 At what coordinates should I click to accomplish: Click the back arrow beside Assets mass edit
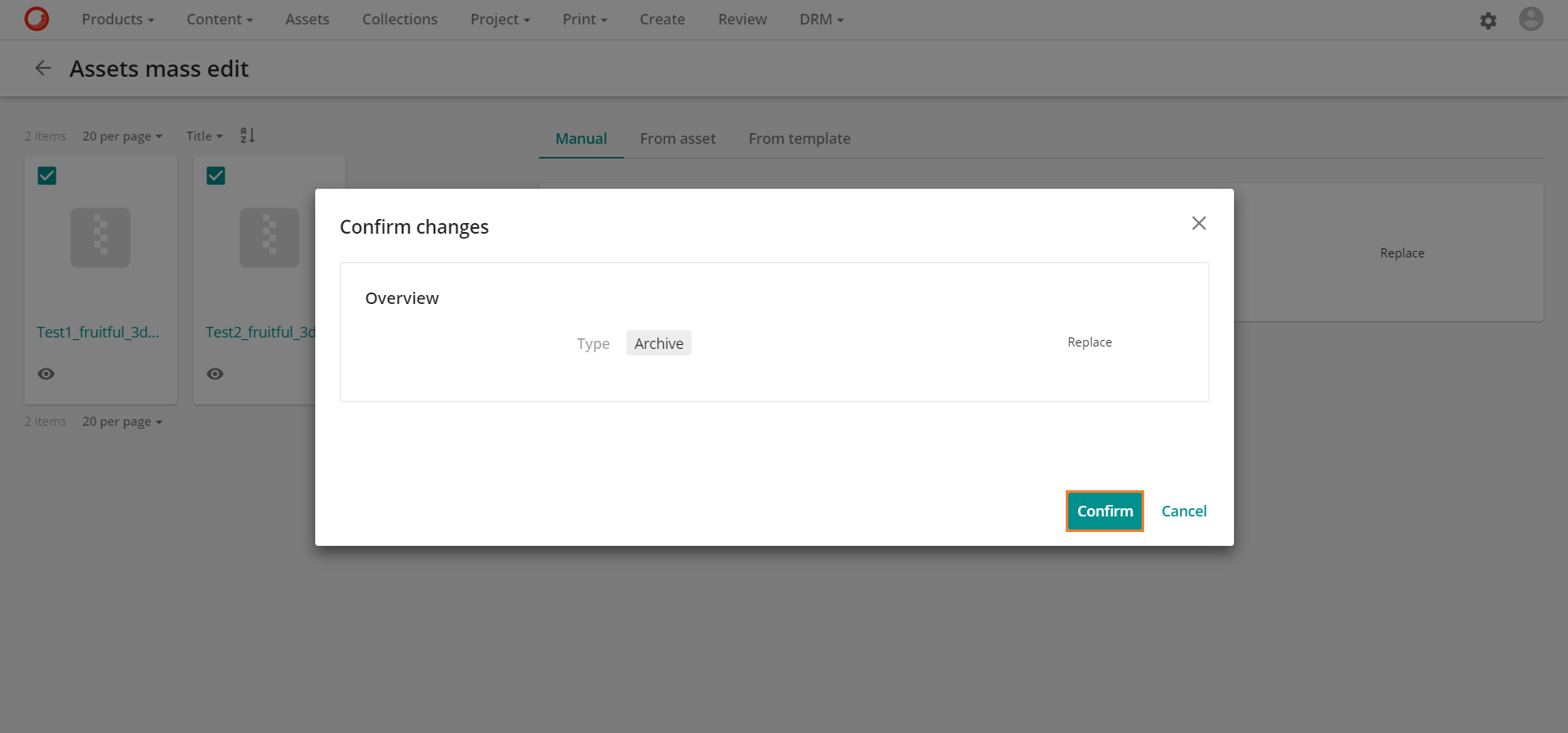[x=43, y=69]
